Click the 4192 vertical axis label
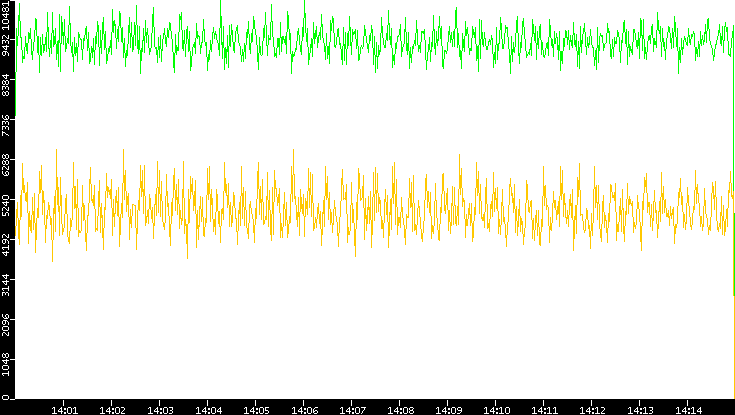The image size is (735, 415). (6, 244)
